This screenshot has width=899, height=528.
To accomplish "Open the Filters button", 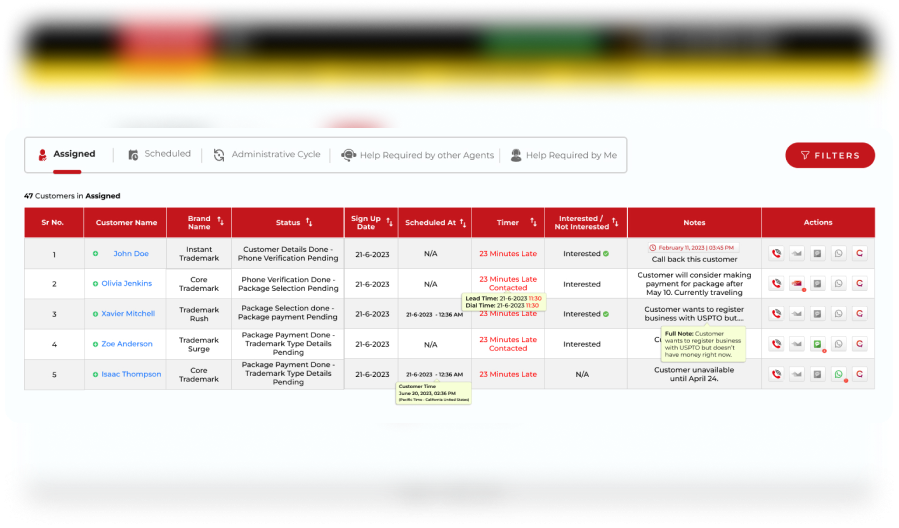I will pos(829,155).
